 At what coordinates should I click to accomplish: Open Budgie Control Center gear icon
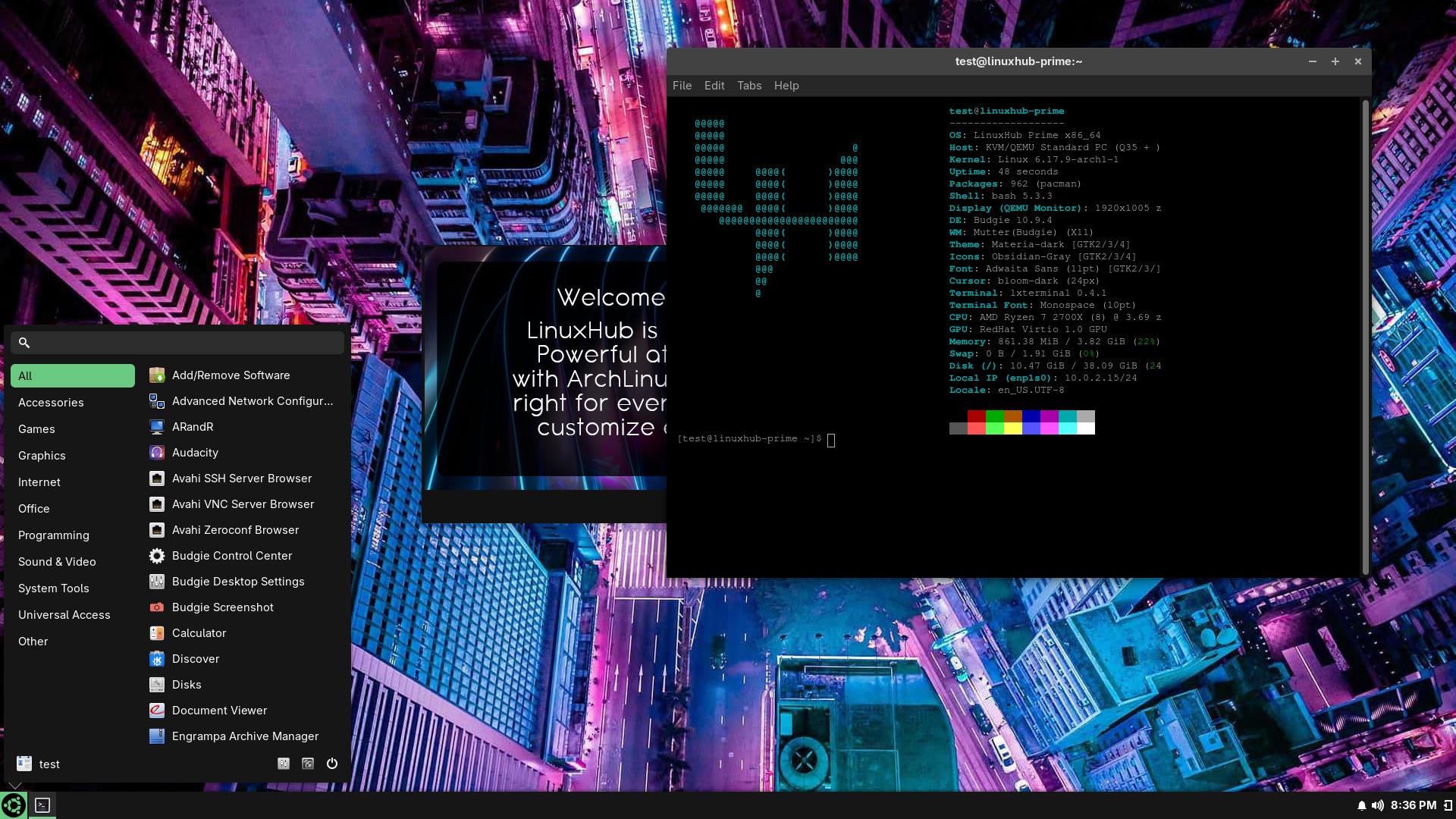157,556
